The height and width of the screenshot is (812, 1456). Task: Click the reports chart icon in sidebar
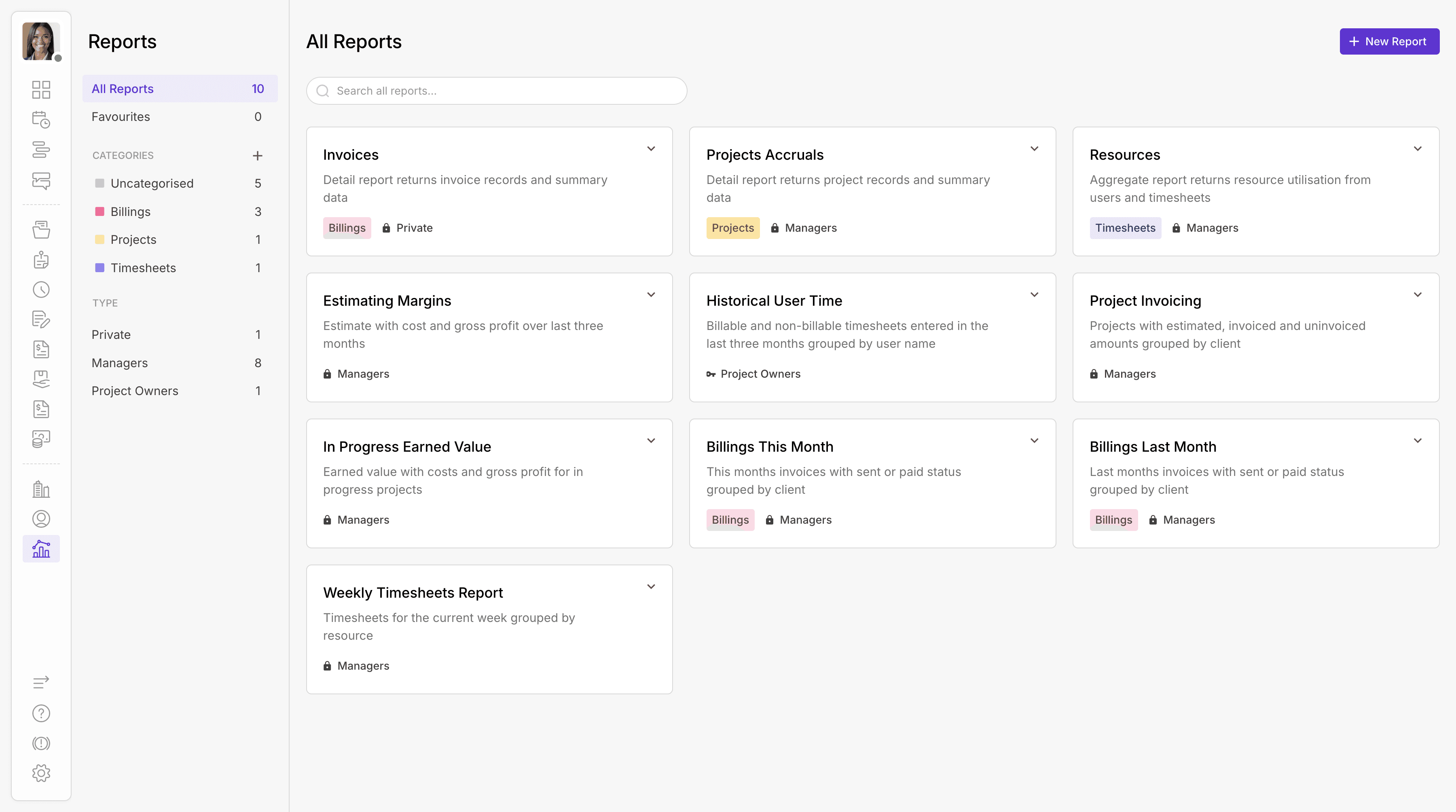click(x=41, y=549)
